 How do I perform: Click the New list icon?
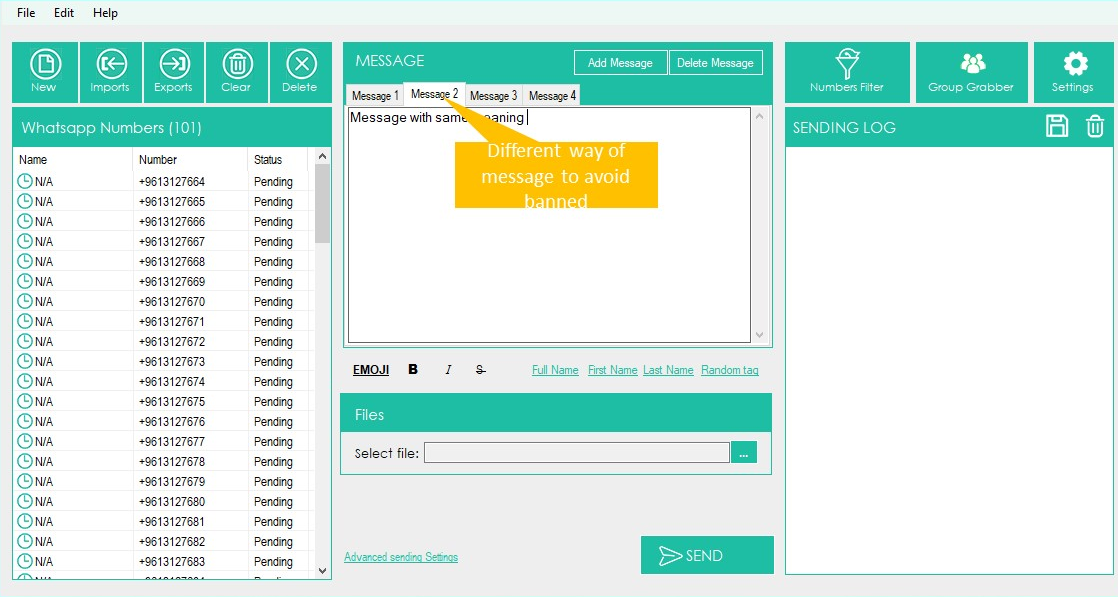coord(44,71)
